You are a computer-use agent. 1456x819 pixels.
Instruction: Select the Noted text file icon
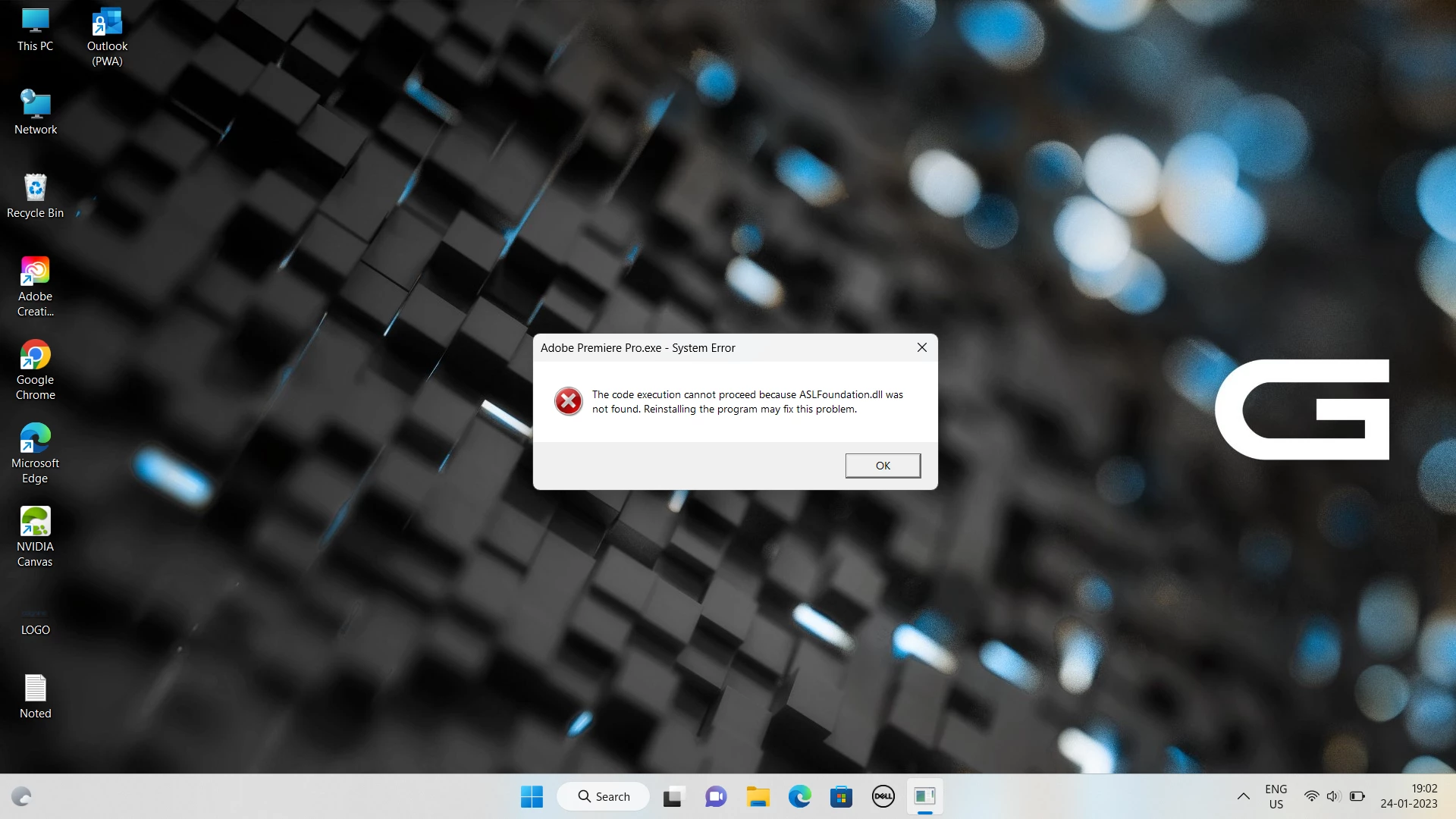point(35,689)
